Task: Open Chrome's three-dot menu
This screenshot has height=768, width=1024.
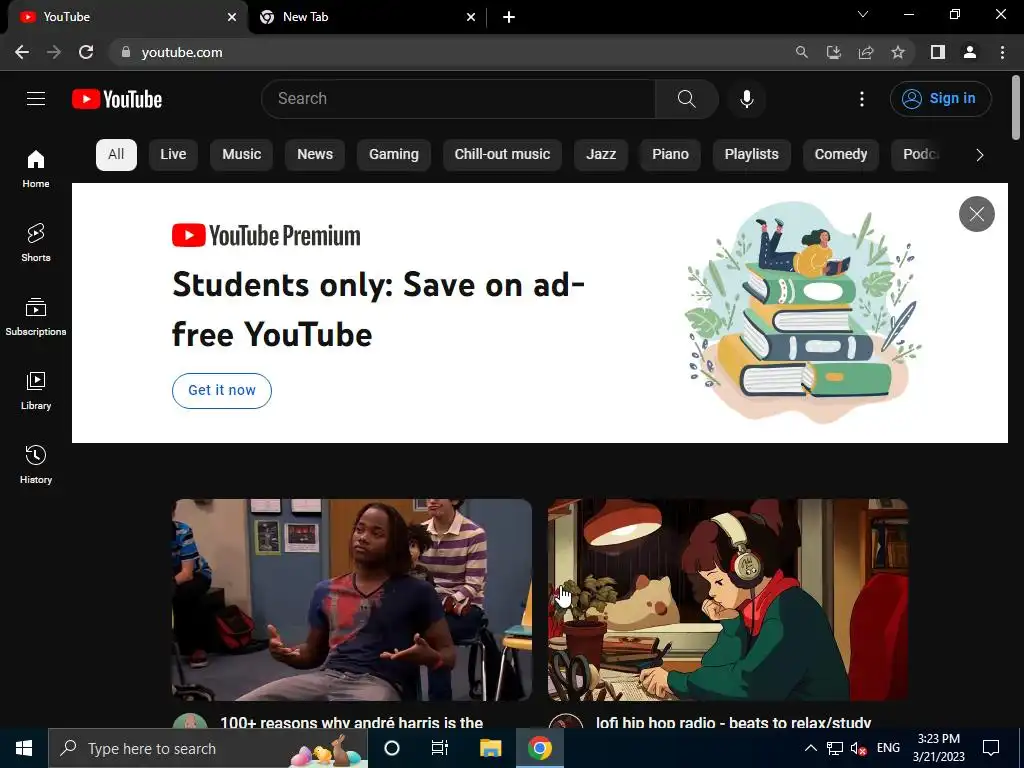Action: [x=1002, y=52]
